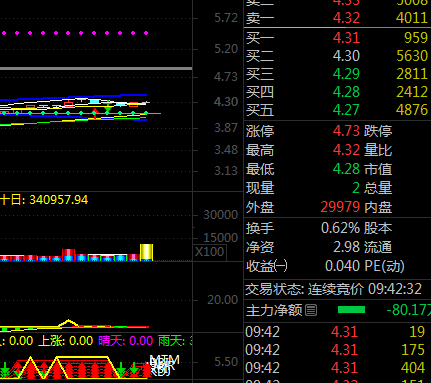Click the 收益(一) earnings label
This screenshot has width=431, height=383.
pos(267,266)
